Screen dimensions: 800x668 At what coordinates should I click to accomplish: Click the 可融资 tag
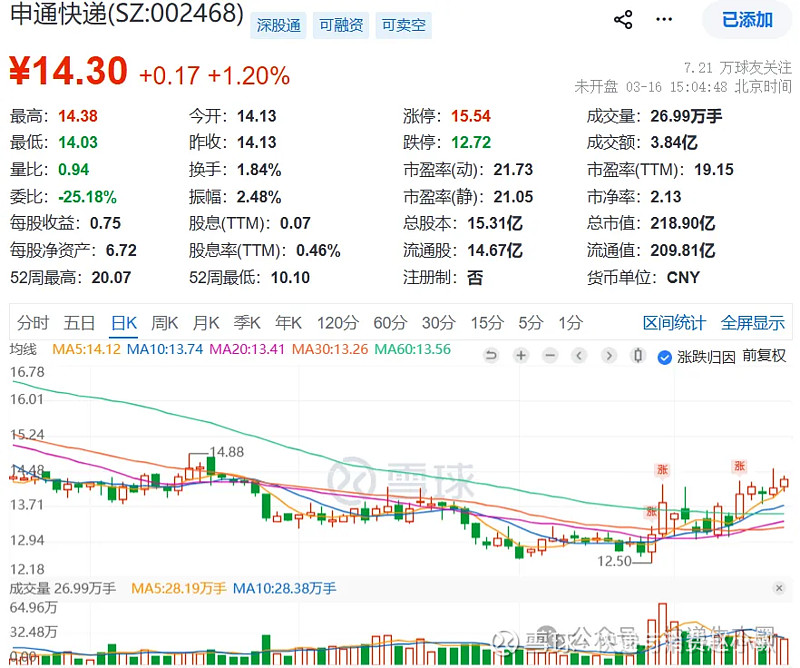pyautogui.click(x=341, y=25)
